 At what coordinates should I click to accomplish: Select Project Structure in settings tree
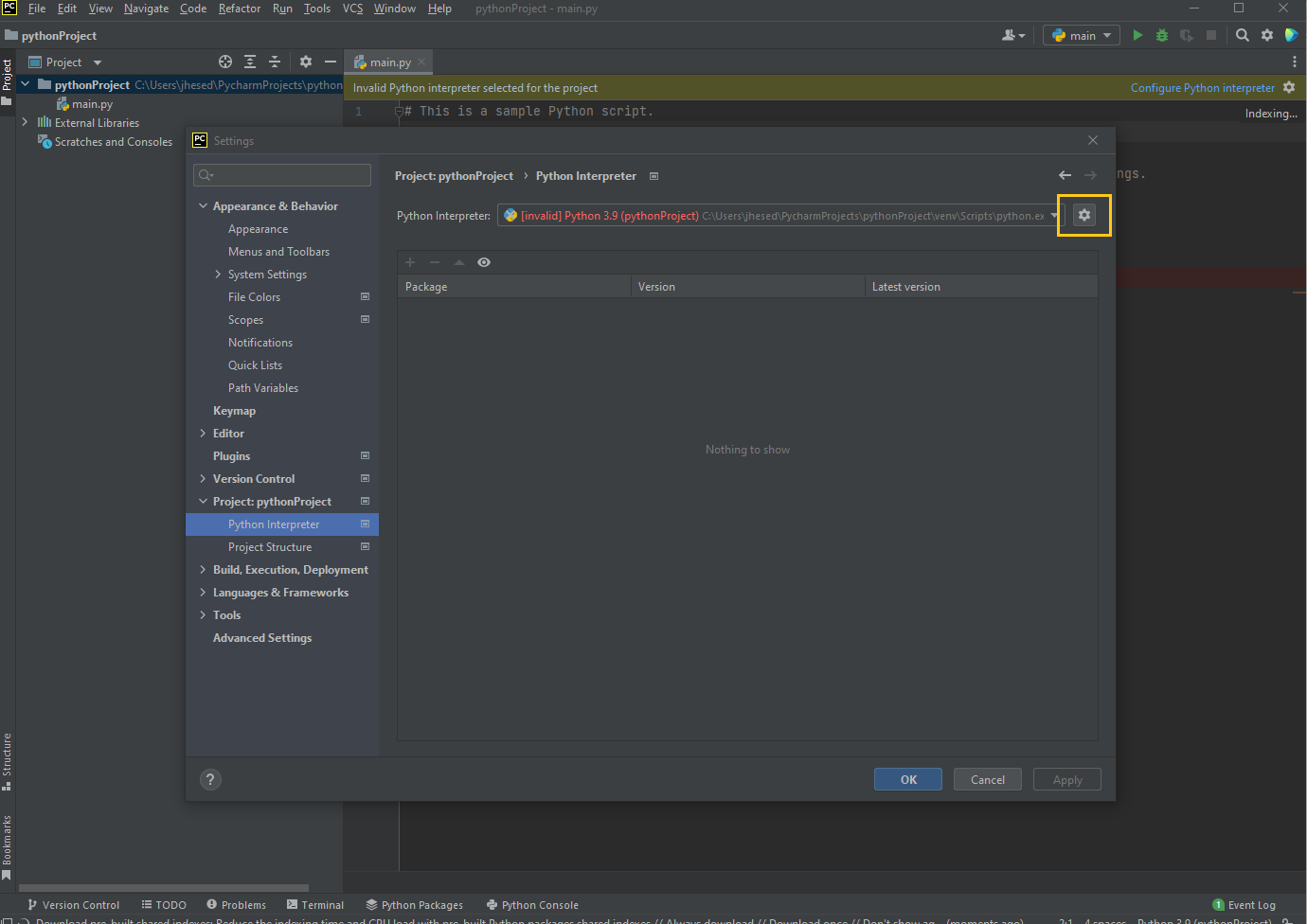click(271, 546)
